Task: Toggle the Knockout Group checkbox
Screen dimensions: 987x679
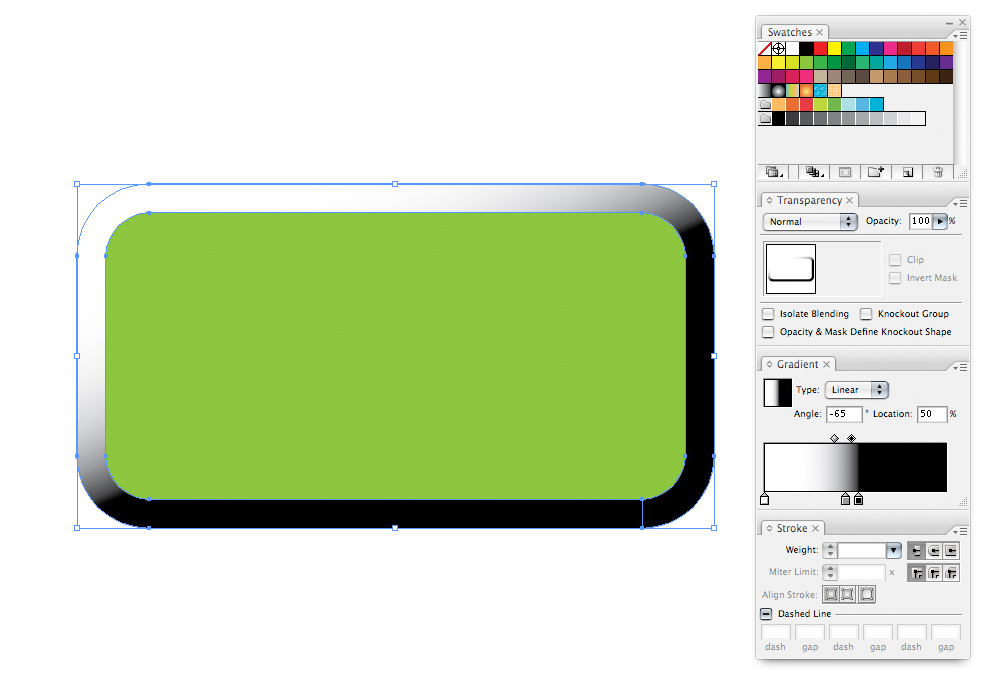Action: tap(866, 313)
